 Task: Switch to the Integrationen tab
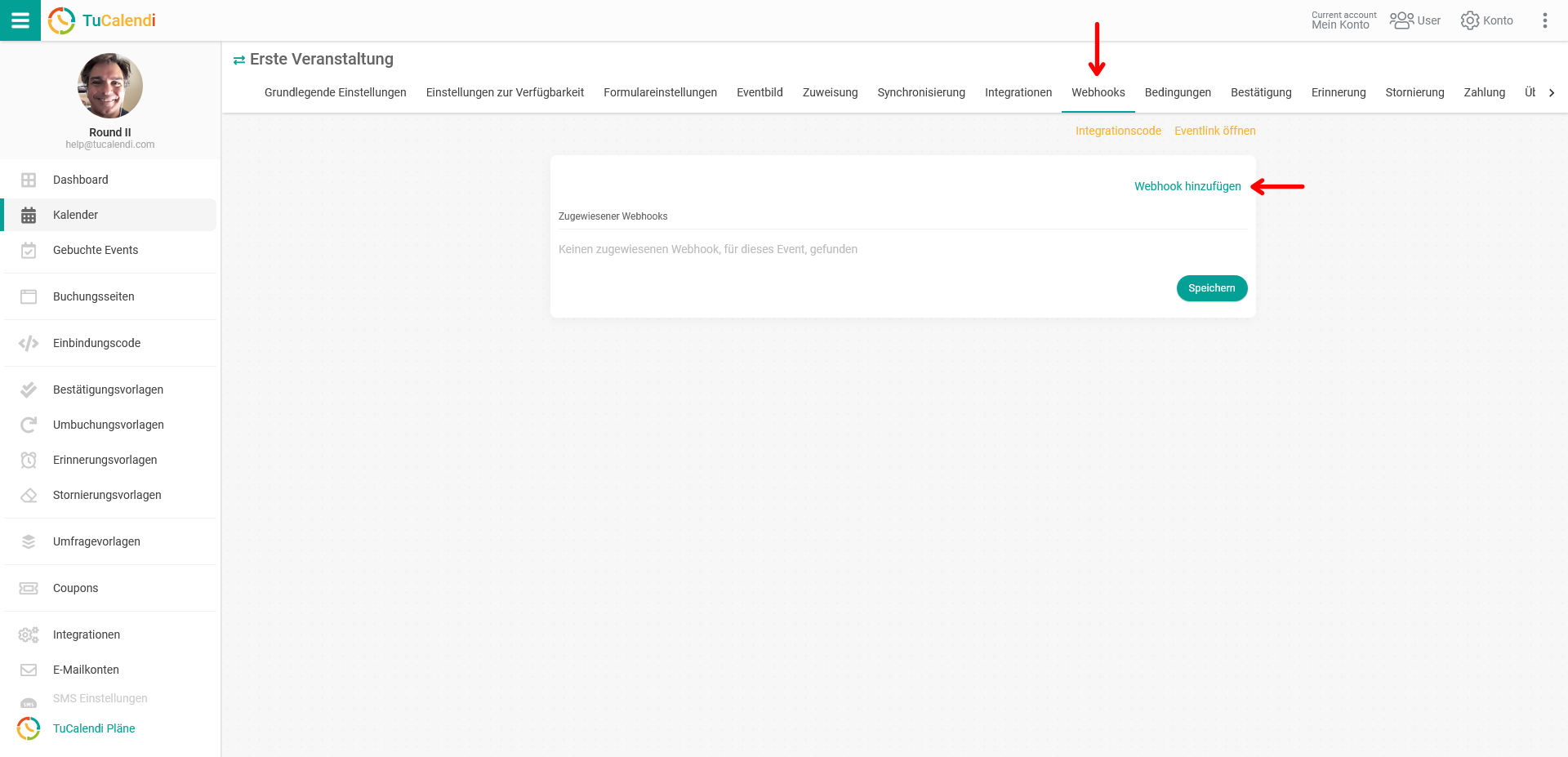(1018, 92)
